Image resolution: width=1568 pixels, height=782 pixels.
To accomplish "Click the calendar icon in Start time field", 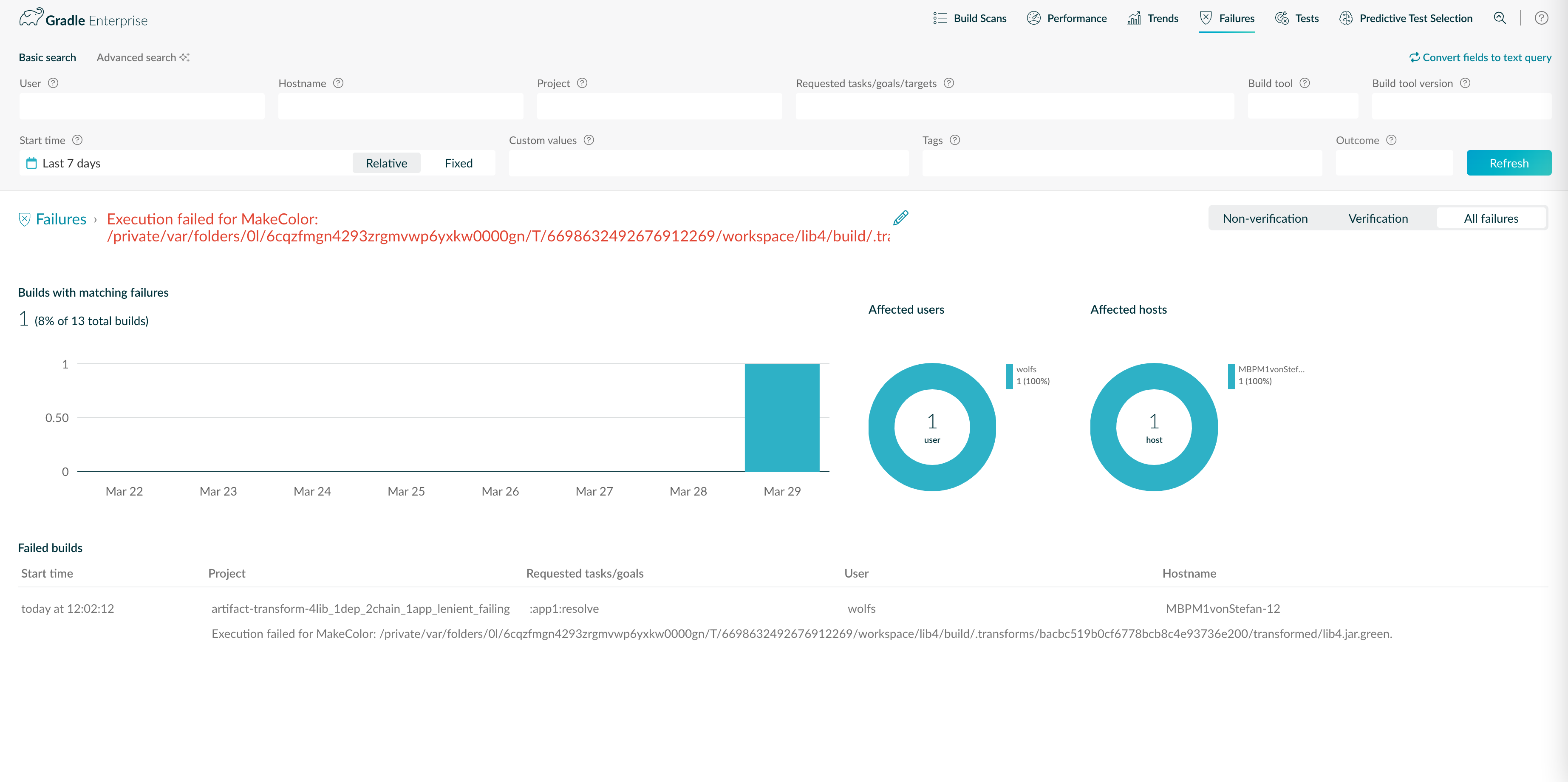I will [x=31, y=163].
